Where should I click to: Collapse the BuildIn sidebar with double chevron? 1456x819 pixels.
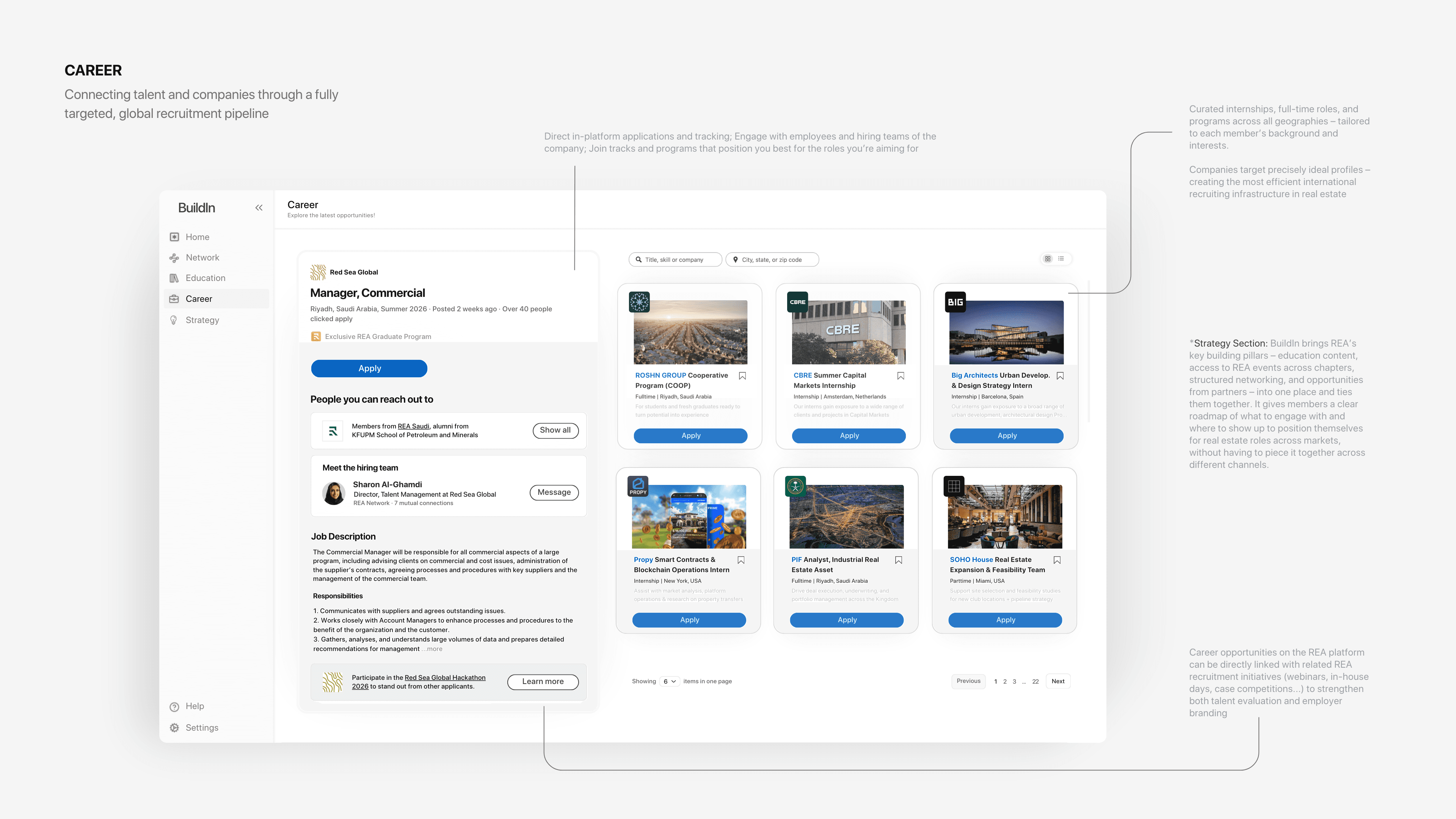click(x=259, y=208)
